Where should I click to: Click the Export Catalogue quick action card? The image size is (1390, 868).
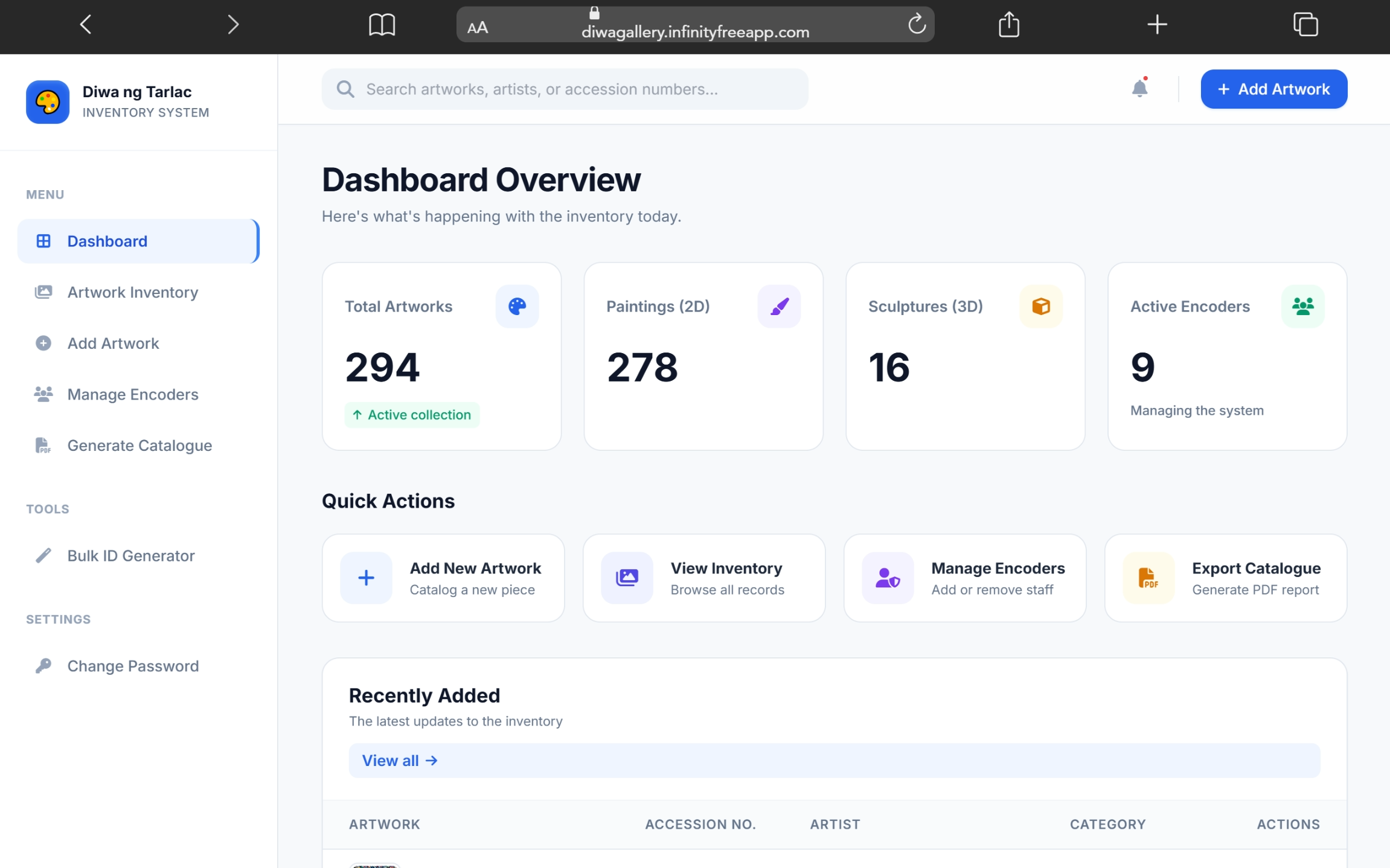[1226, 578]
